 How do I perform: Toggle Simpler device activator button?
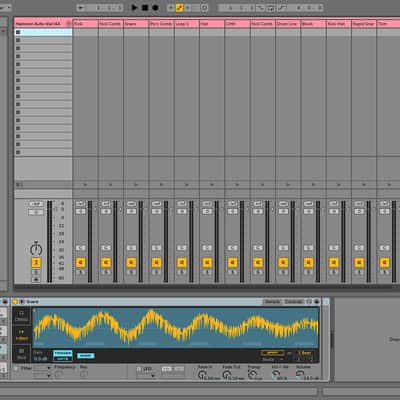15,302
